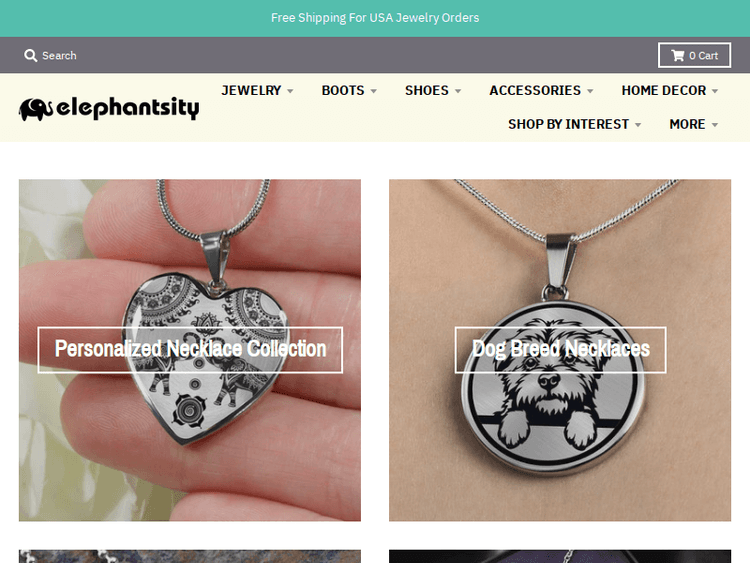Screen dimensions: 750x563
Task: Select the SHOP BY INTEREST menu
Action: (568, 124)
